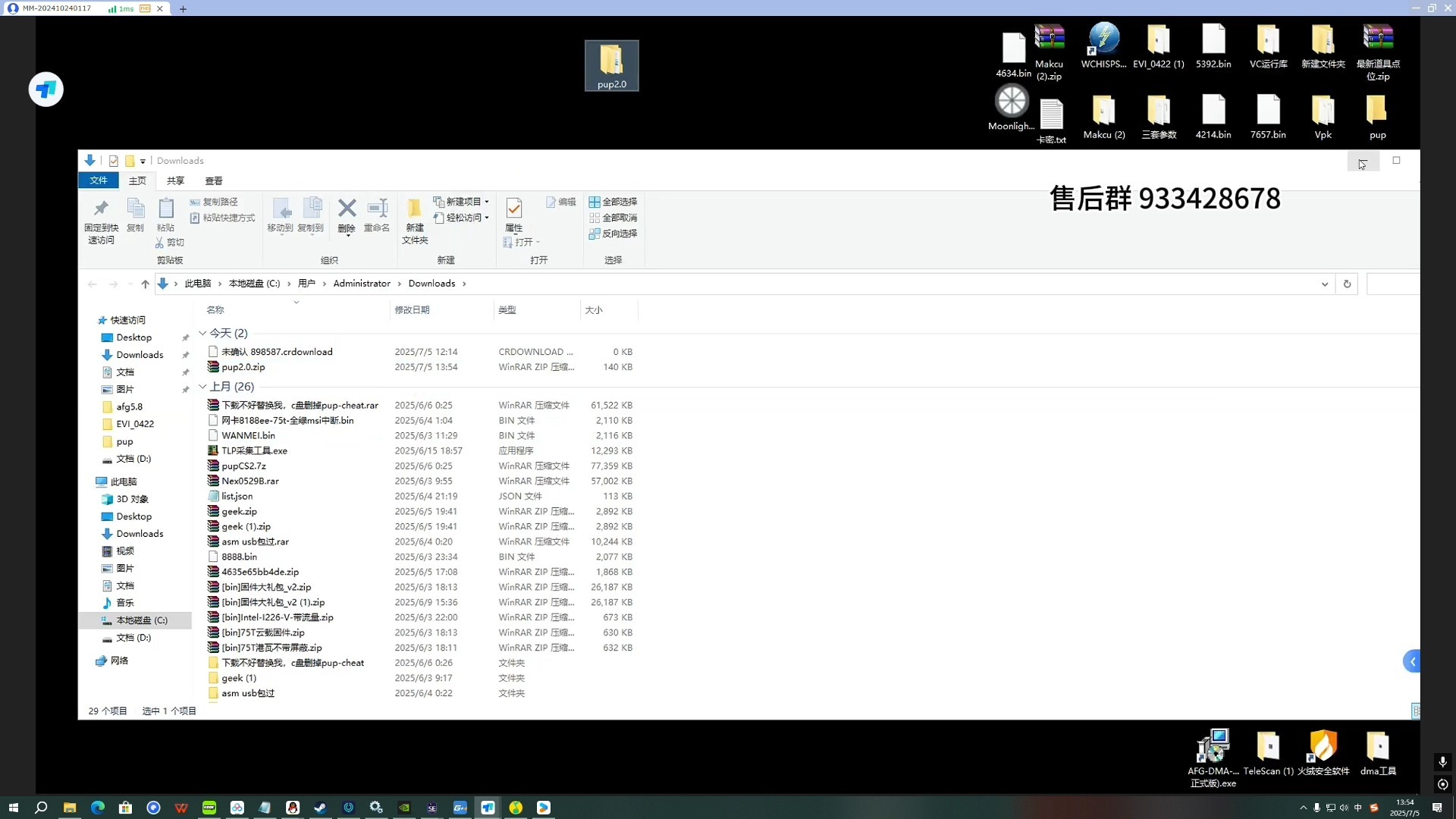Click the refresh icon beside address bar
This screenshot has width=1456, height=819.
tap(1347, 284)
